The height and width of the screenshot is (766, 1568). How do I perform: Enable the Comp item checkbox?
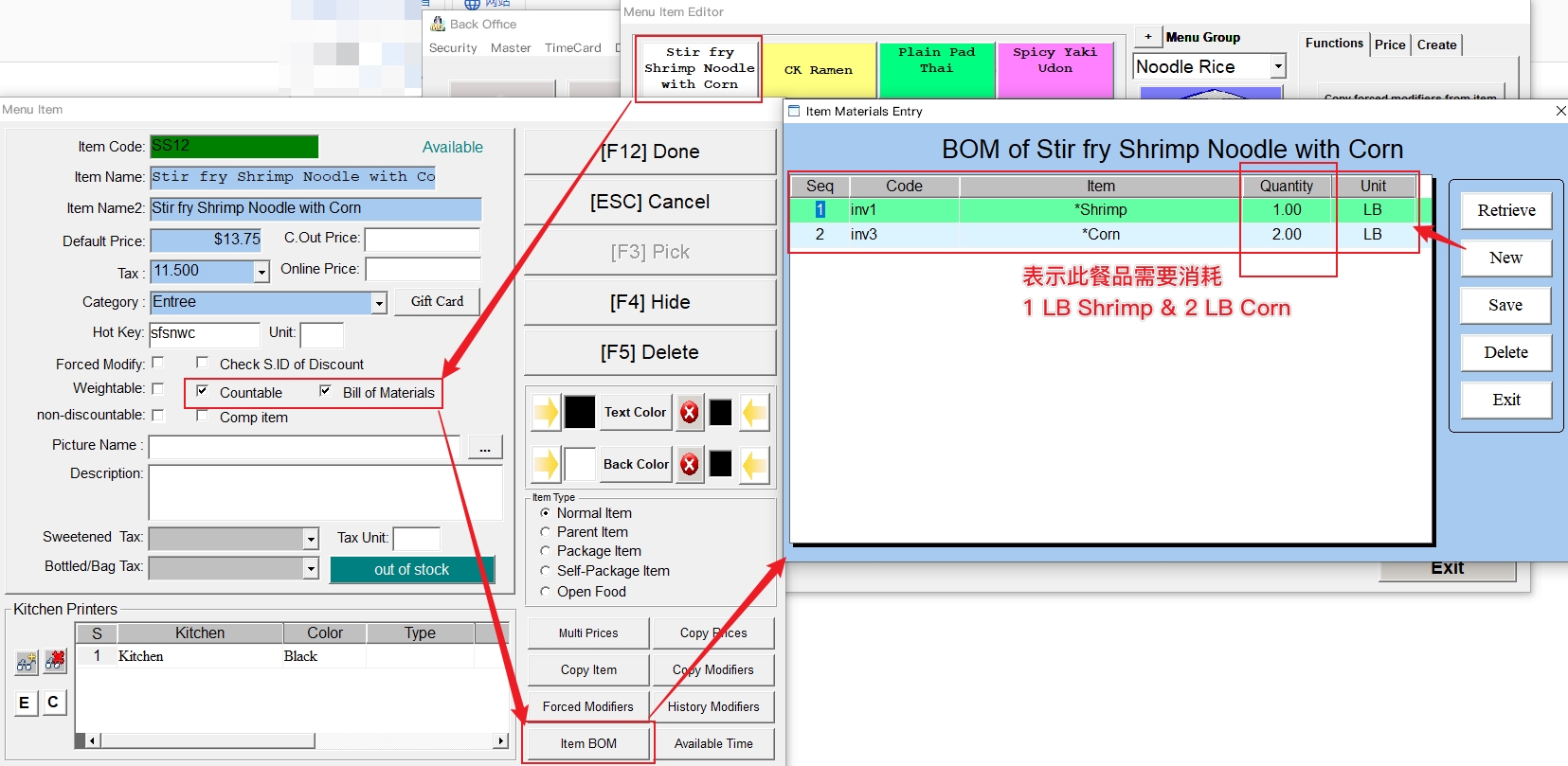[202, 416]
